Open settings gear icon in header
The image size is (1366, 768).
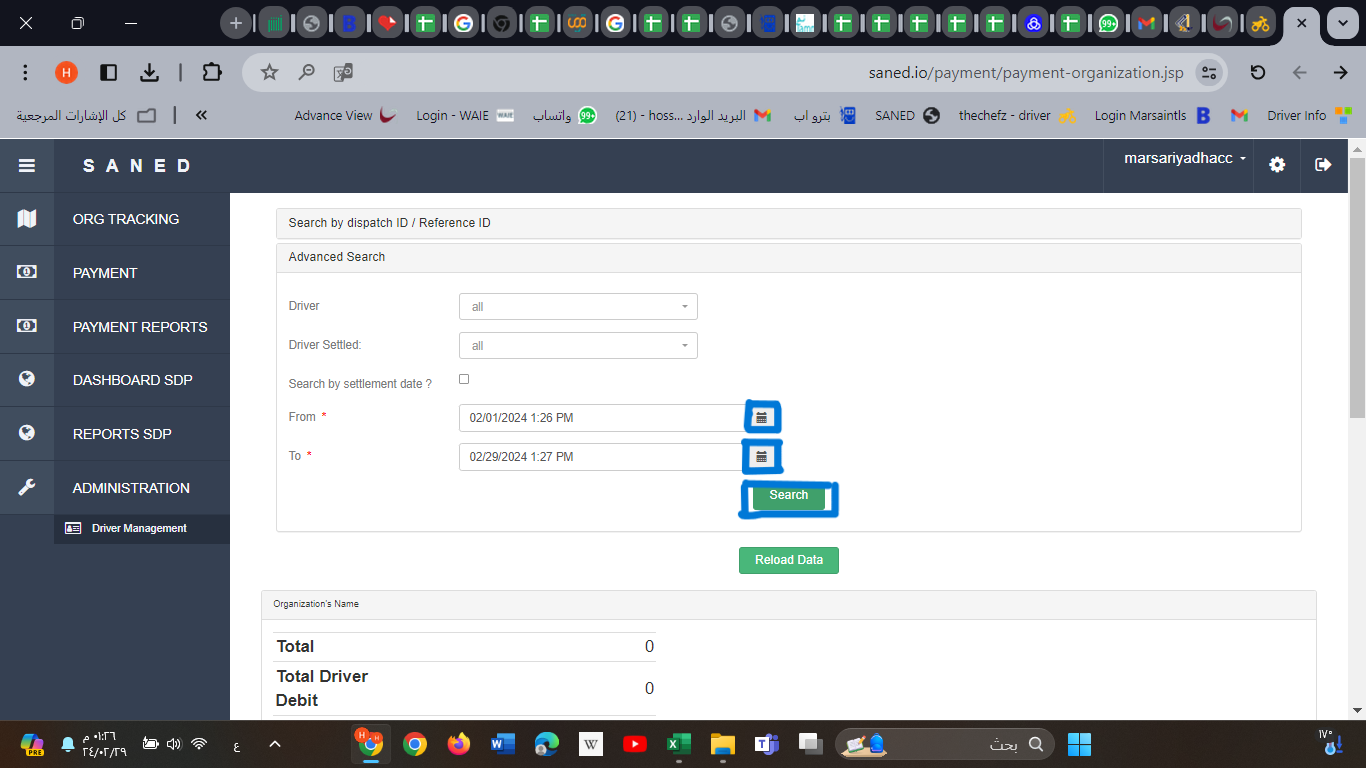click(x=1277, y=165)
